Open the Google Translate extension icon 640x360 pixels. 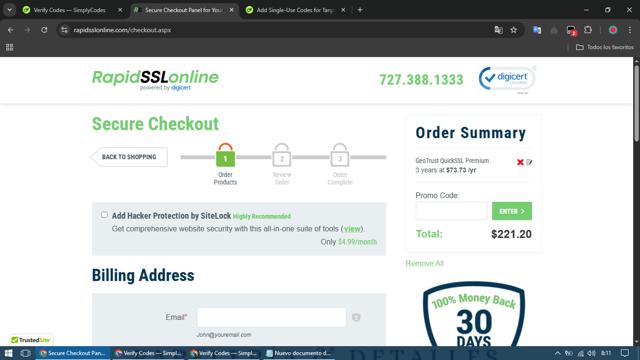click(537, 30)
